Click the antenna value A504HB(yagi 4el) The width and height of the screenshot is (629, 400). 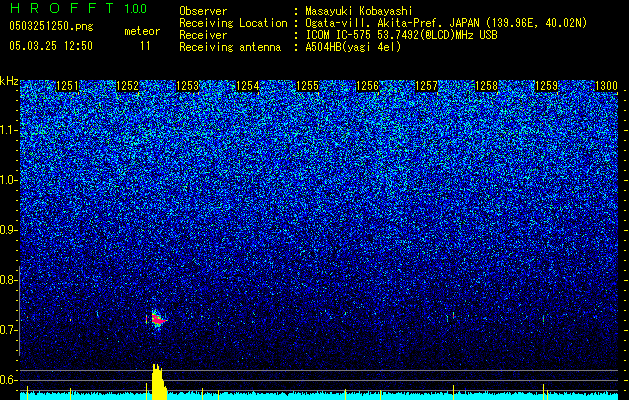(x=353, y=47)
